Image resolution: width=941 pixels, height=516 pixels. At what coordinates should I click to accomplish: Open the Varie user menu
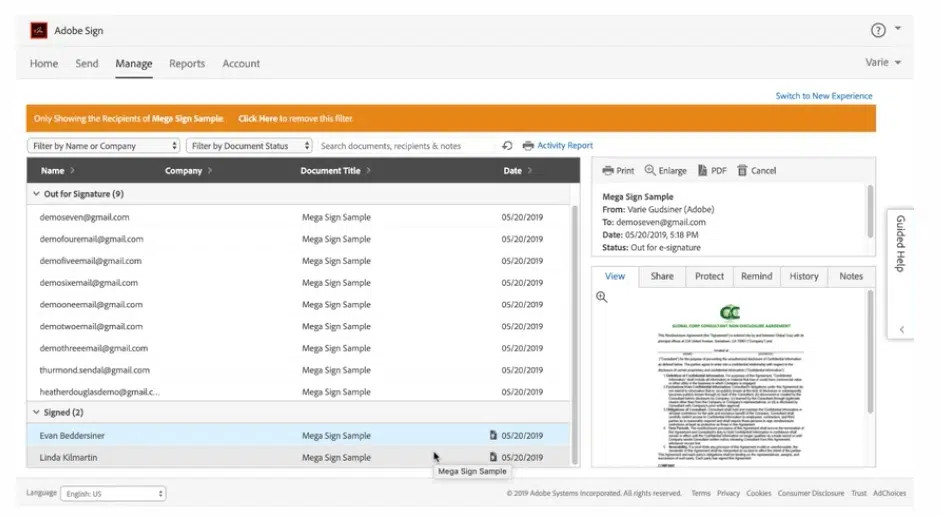pyautogui.click(x=883, y=62)
